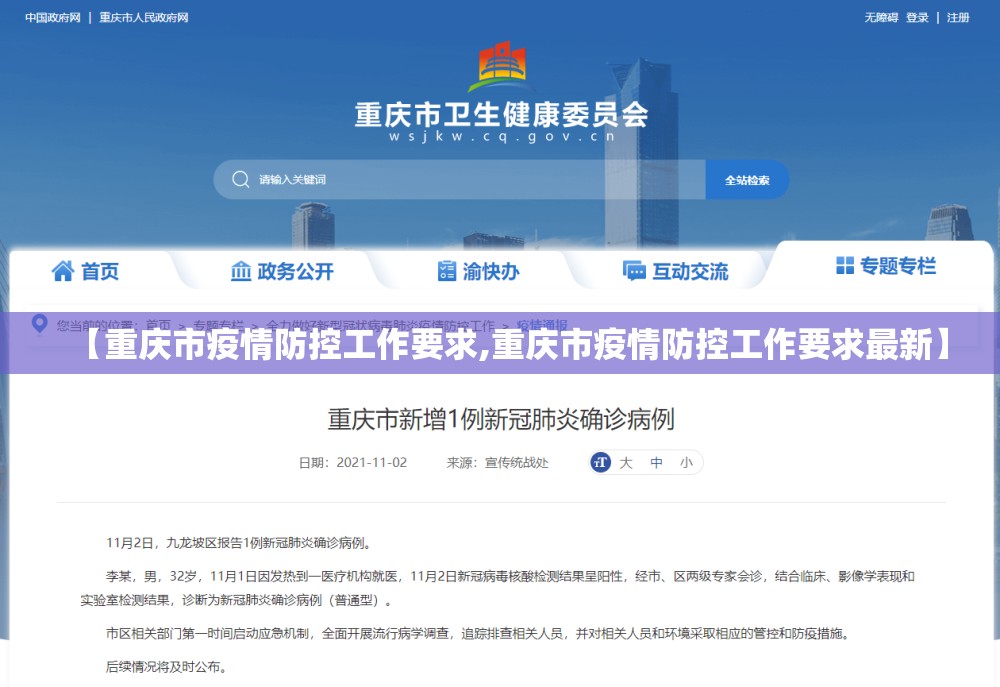
Task: Click the line 后续情况将及时公布
Action: [166, 667]
